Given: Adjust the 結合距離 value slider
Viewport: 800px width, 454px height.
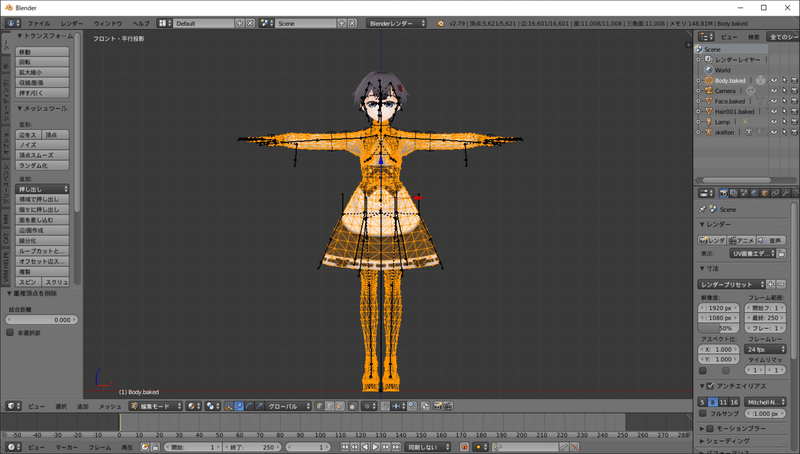Looking at the screenshot, I should pyautogui.click(x=40, y=319).
